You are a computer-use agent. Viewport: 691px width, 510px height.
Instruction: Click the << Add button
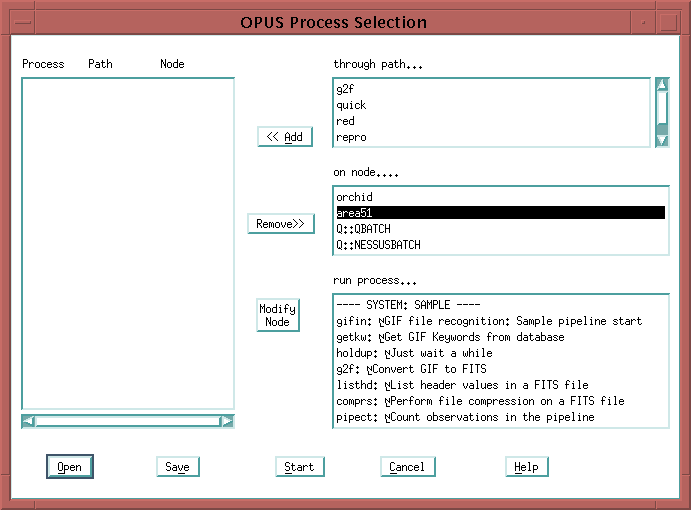point(285,137)
